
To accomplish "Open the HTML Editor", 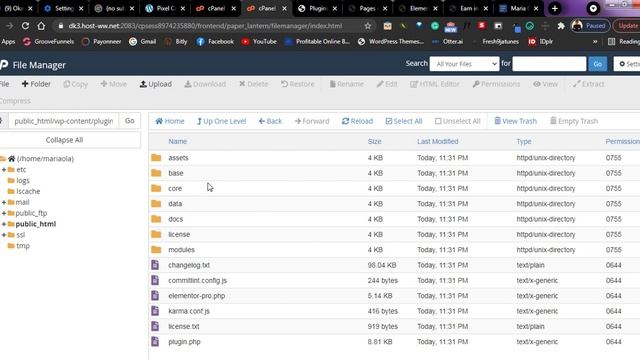I will click(x=435, y=84).
